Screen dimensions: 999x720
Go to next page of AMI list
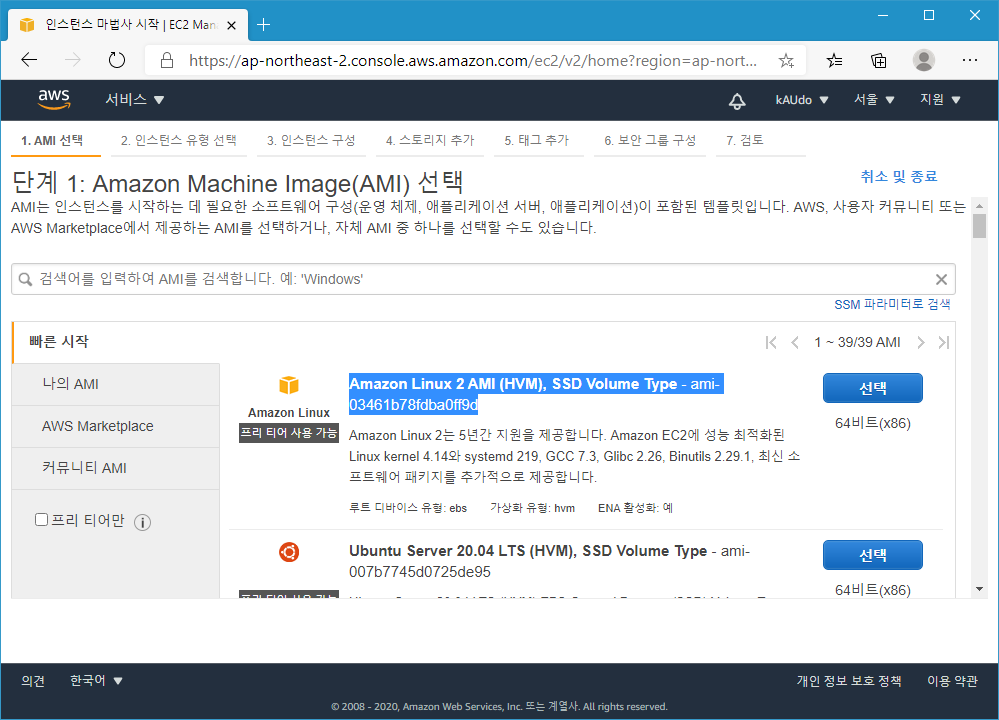921,343
